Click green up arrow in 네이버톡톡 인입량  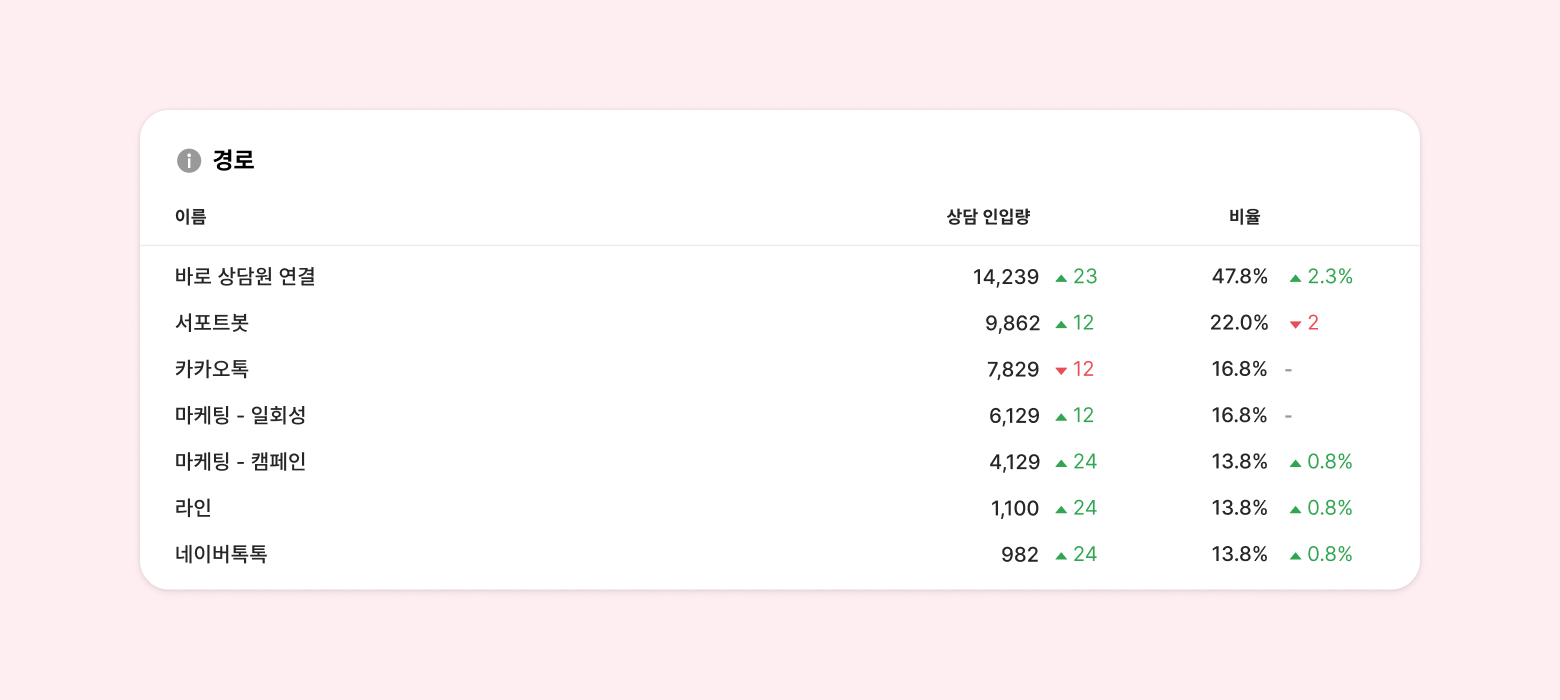point(1061,556)
